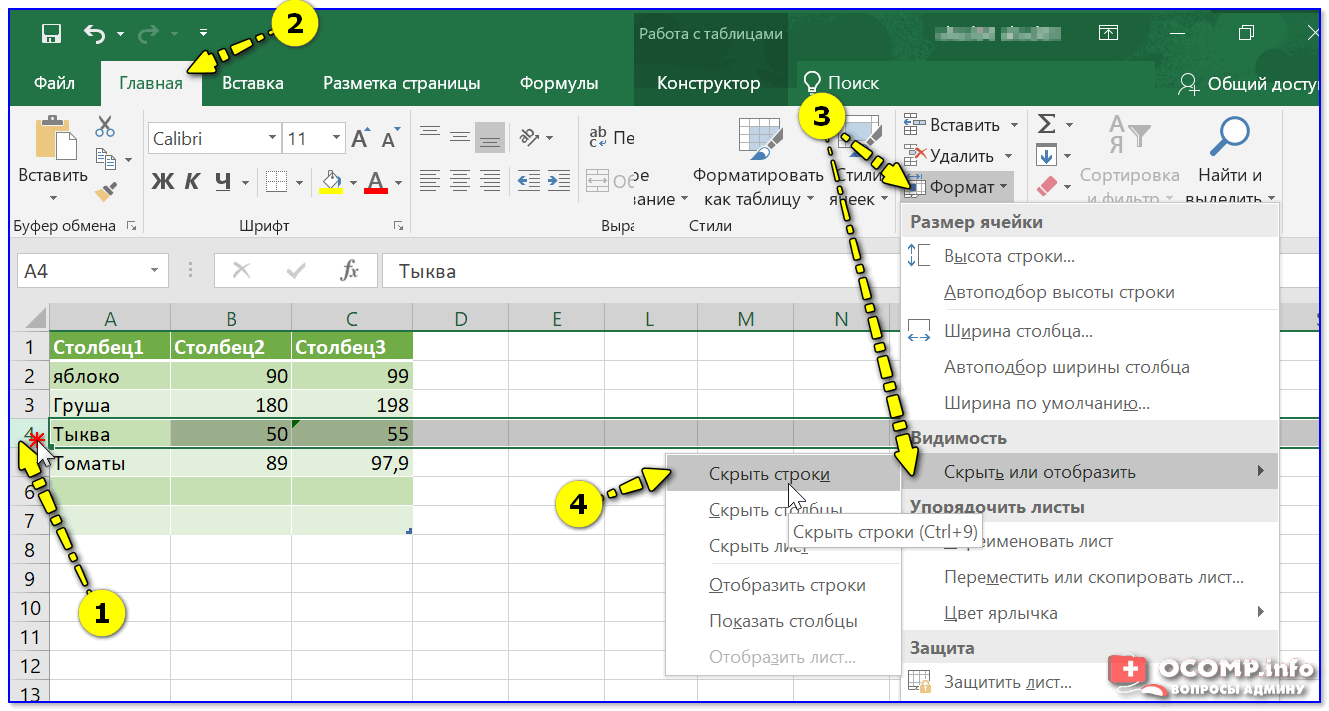Apply italic with the К button
Image resolution: width=1329 pixels, height=711 pixels.
[x=192, y=182]
